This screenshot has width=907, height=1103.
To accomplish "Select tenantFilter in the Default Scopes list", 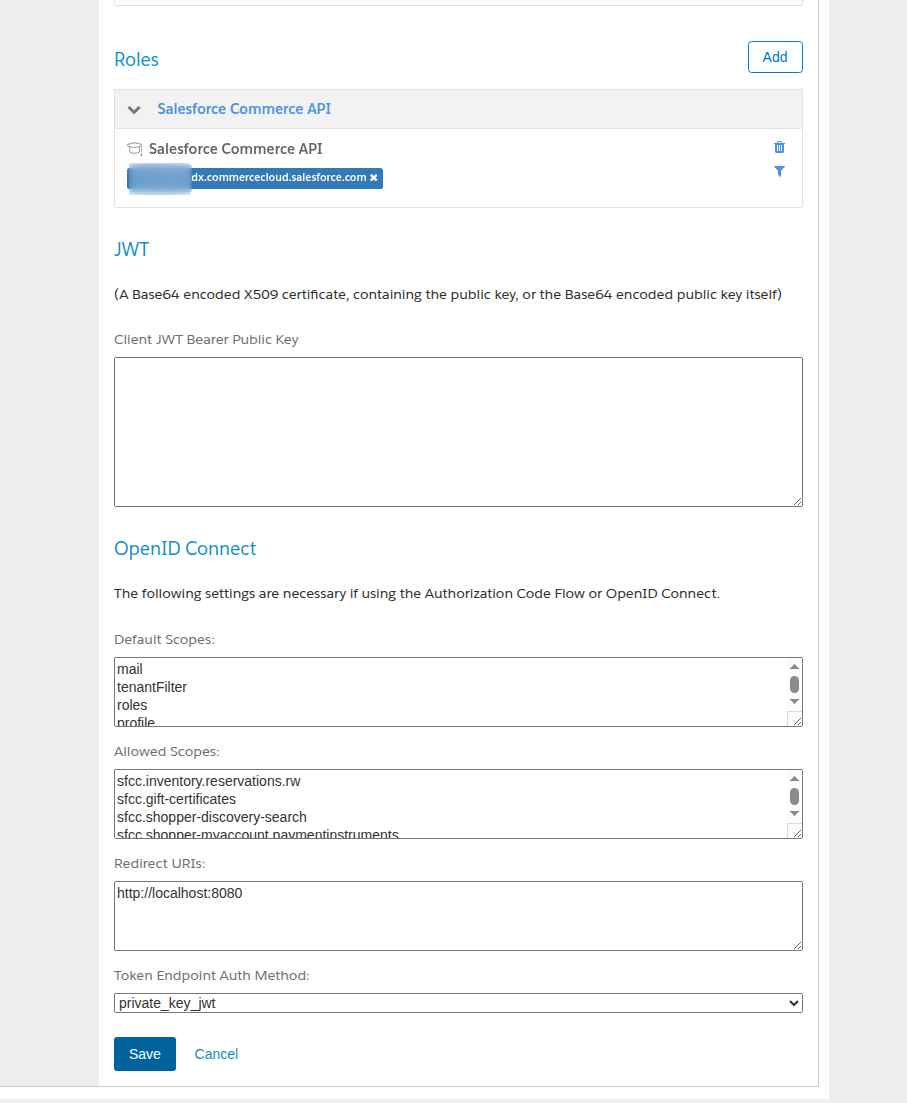I will pos(151,687).
